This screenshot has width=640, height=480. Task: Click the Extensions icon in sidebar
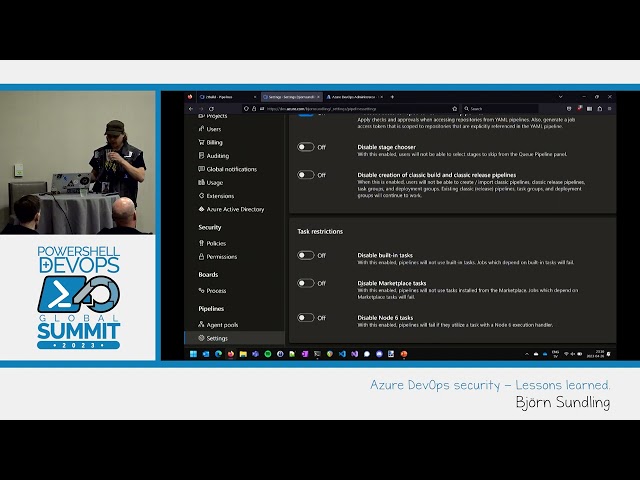(x=201, y=196)
